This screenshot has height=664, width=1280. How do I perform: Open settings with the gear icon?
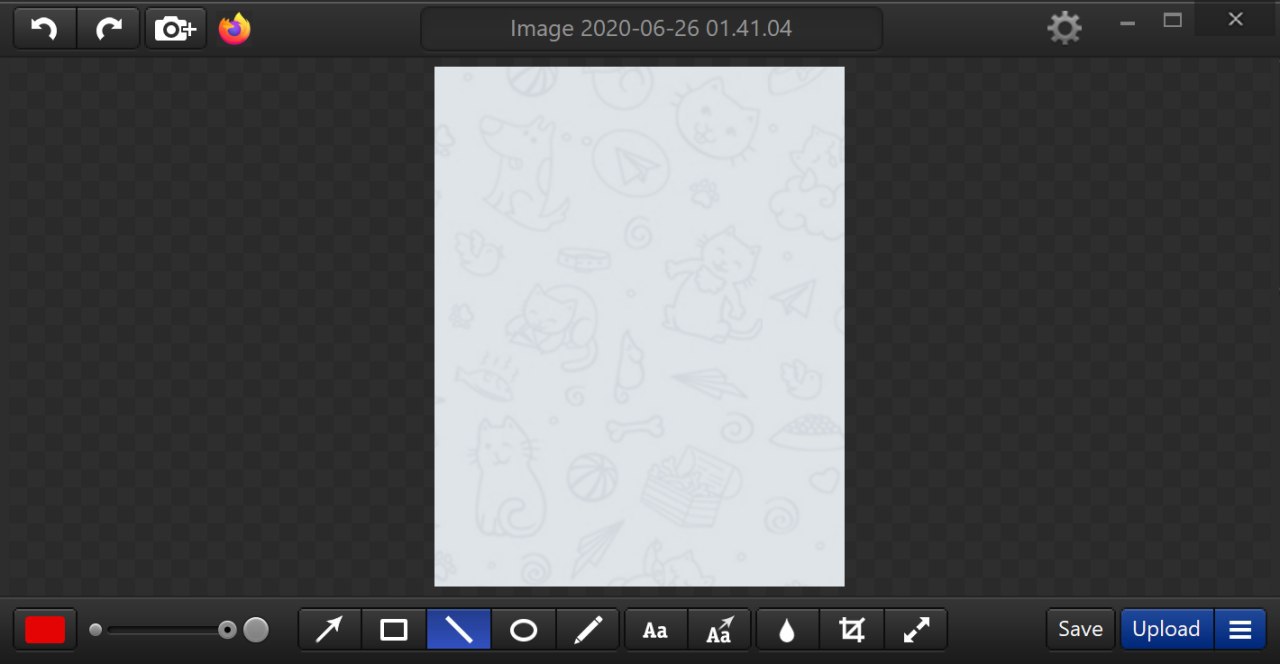pyautogui.click(x=1064, y=28)
